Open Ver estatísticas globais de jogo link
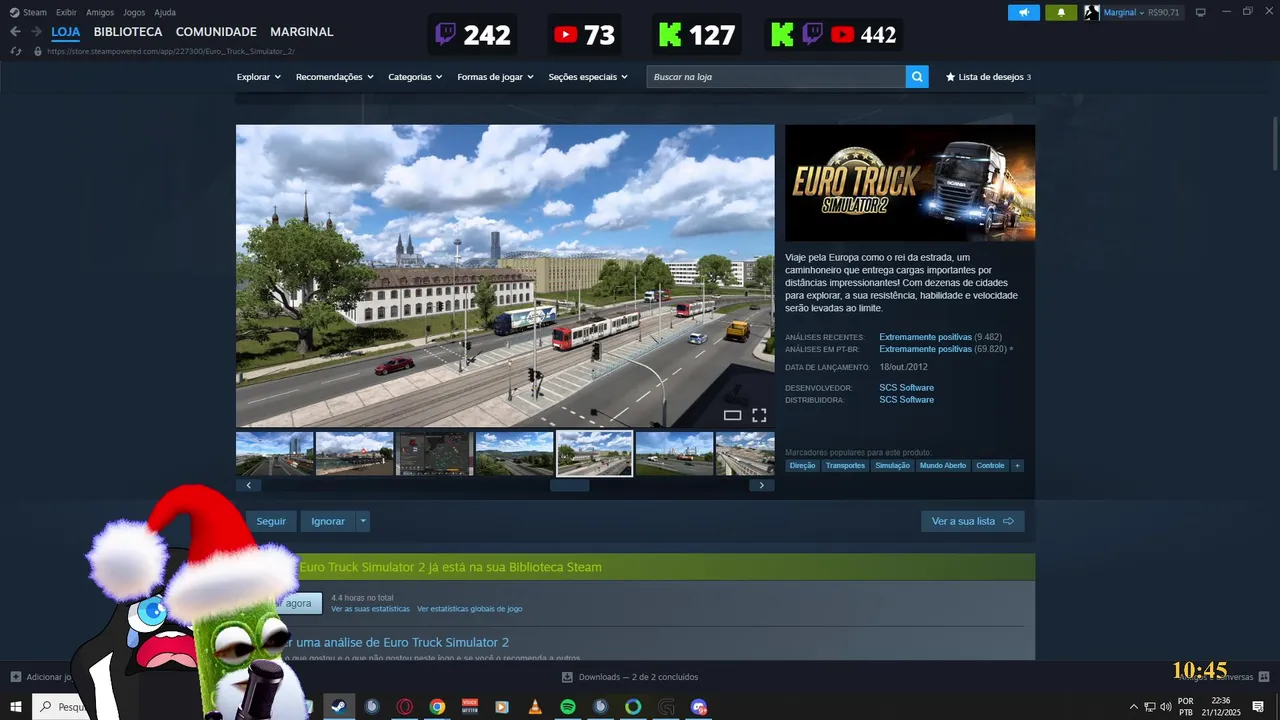The height and width of the screenshot is (720, 1280). (469, 609)
